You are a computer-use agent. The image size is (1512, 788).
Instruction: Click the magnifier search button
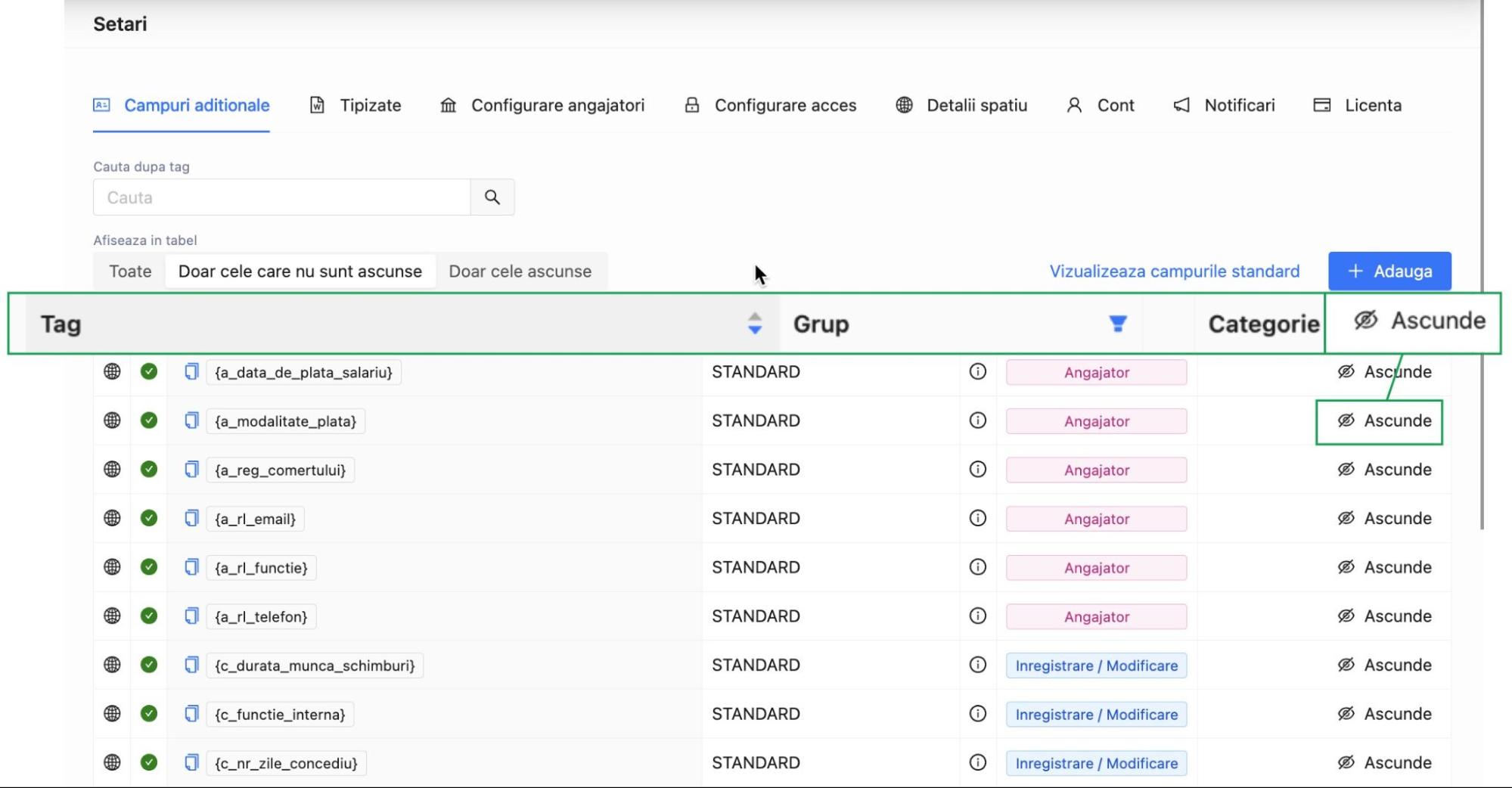[x=492, y=197]
